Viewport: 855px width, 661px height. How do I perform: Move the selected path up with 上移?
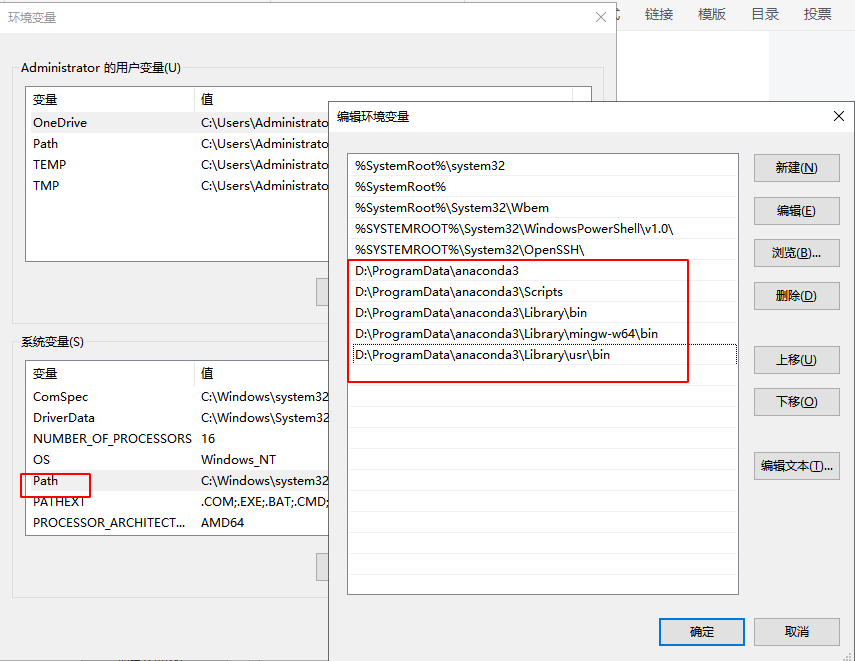point(796,359)
